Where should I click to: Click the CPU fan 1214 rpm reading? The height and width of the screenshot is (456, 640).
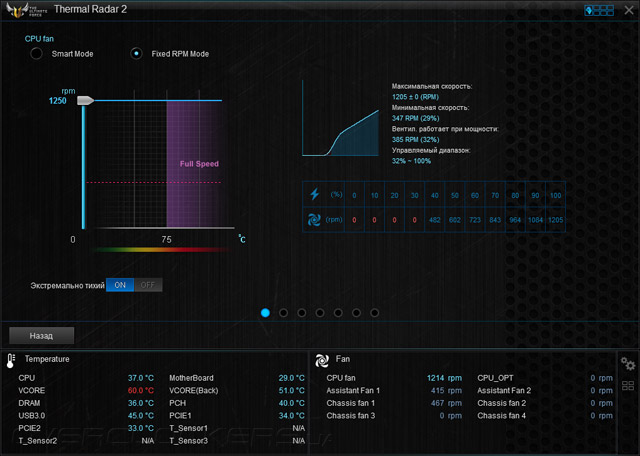pyautogui.click(x=444, y=378)
